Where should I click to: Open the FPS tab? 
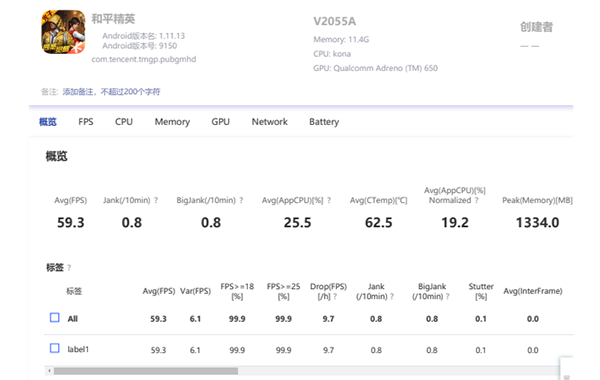(x=86, y=122)
